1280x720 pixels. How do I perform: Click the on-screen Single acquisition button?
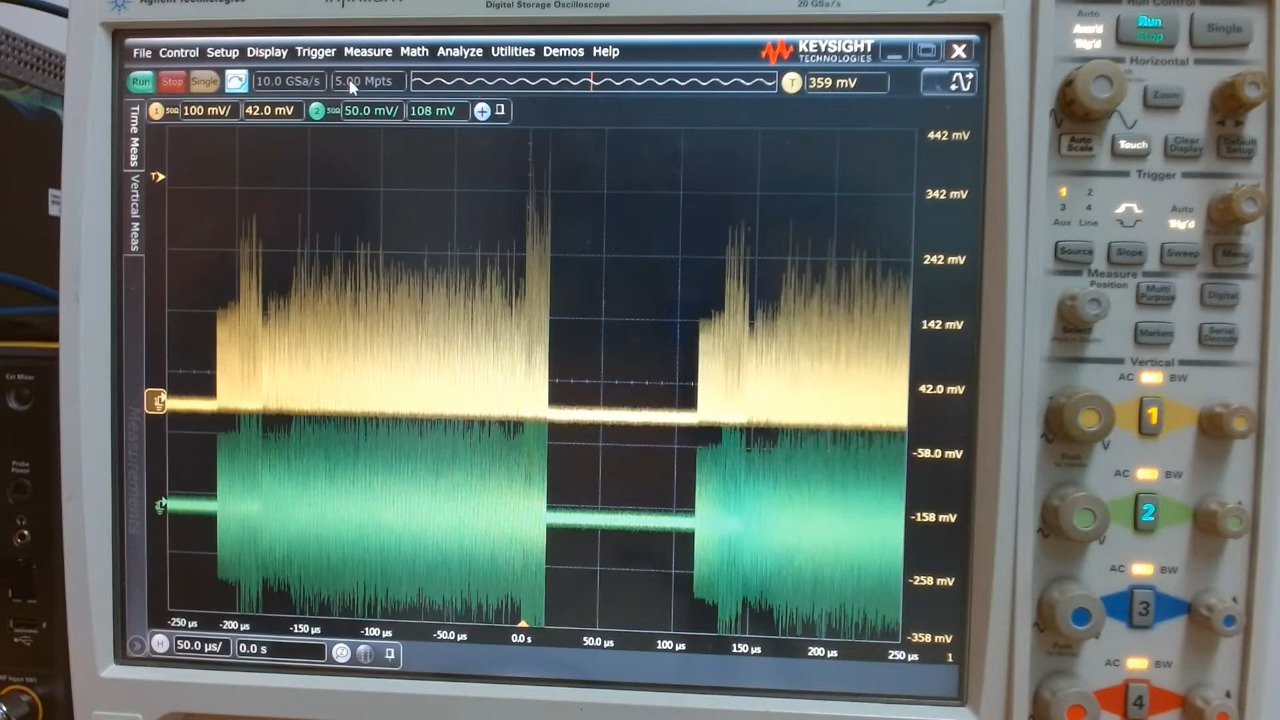coord(204,82)
